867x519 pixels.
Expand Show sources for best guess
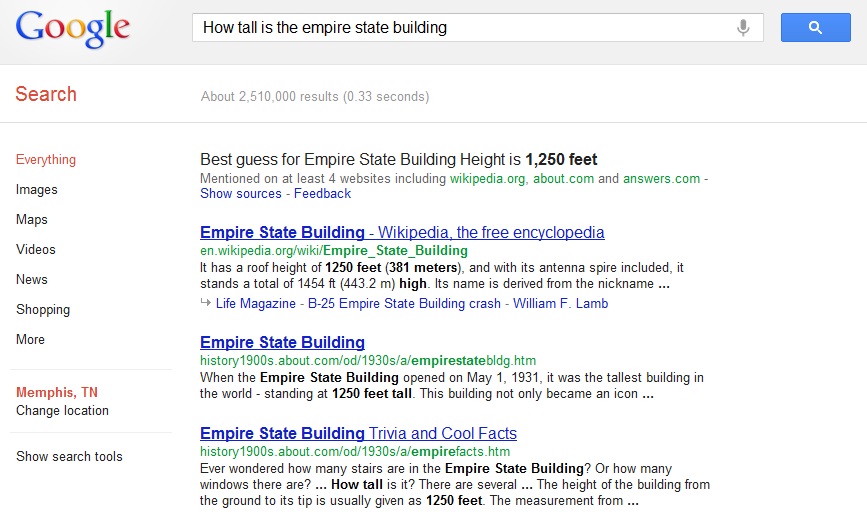[x=241, y=194]
